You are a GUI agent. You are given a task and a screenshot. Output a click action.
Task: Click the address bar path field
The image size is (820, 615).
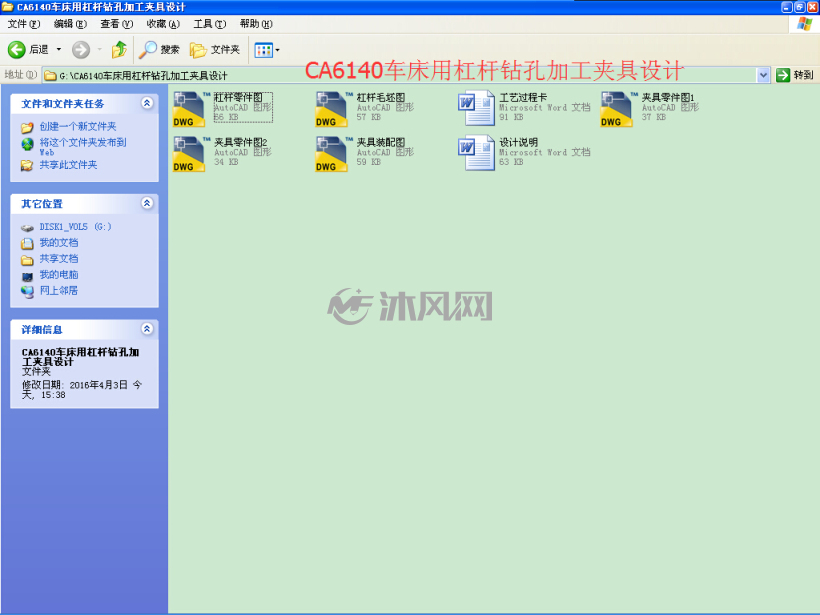coord(400,75)
